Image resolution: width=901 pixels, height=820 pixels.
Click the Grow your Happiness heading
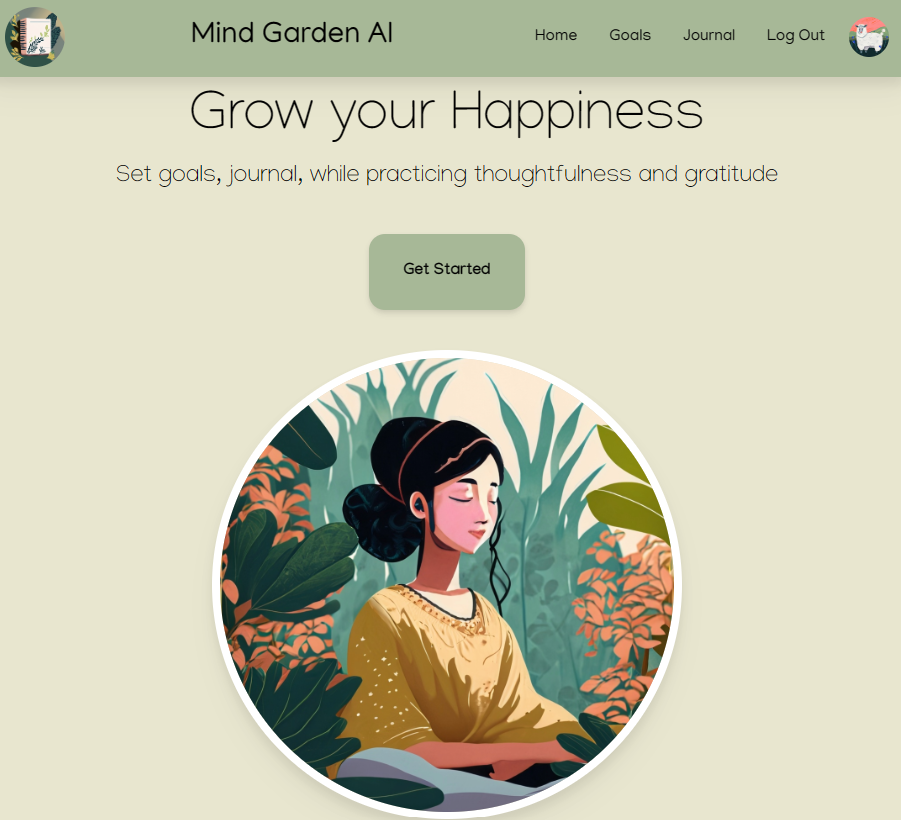(x=446, y=112)
